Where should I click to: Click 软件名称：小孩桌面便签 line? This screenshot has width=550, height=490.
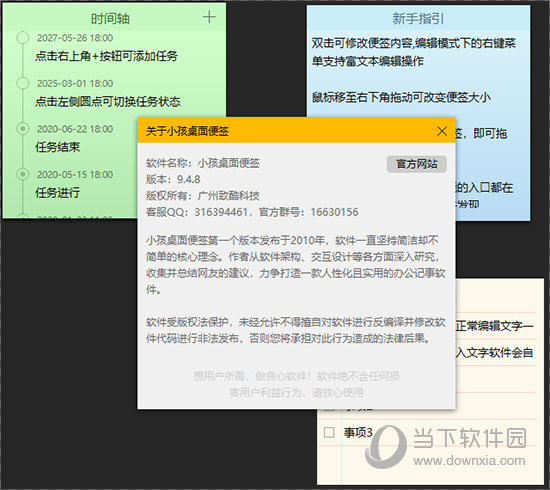[203, 163]
